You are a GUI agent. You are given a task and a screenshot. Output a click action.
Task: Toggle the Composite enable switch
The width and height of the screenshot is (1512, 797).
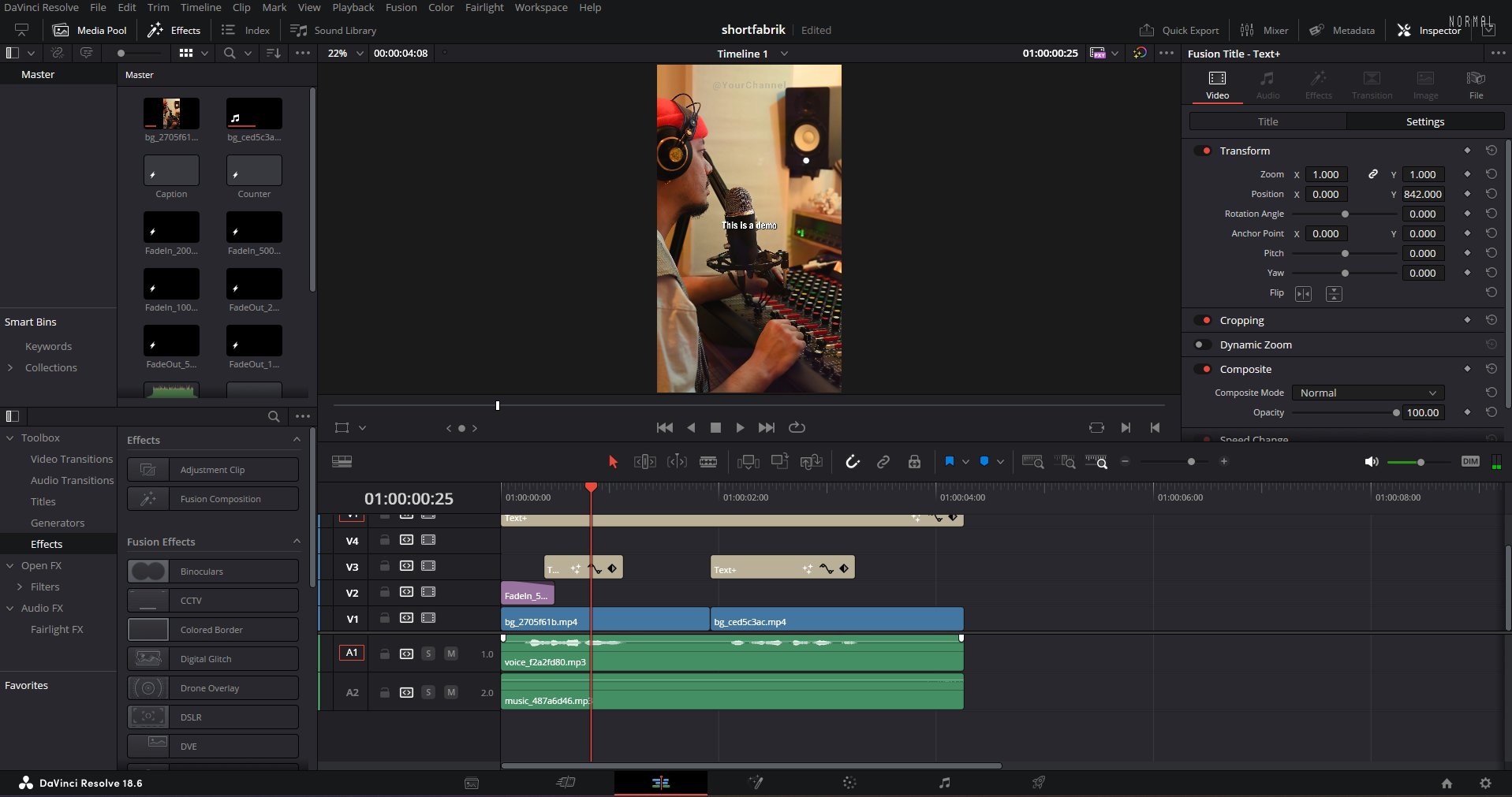click(x=1203, y=369)
